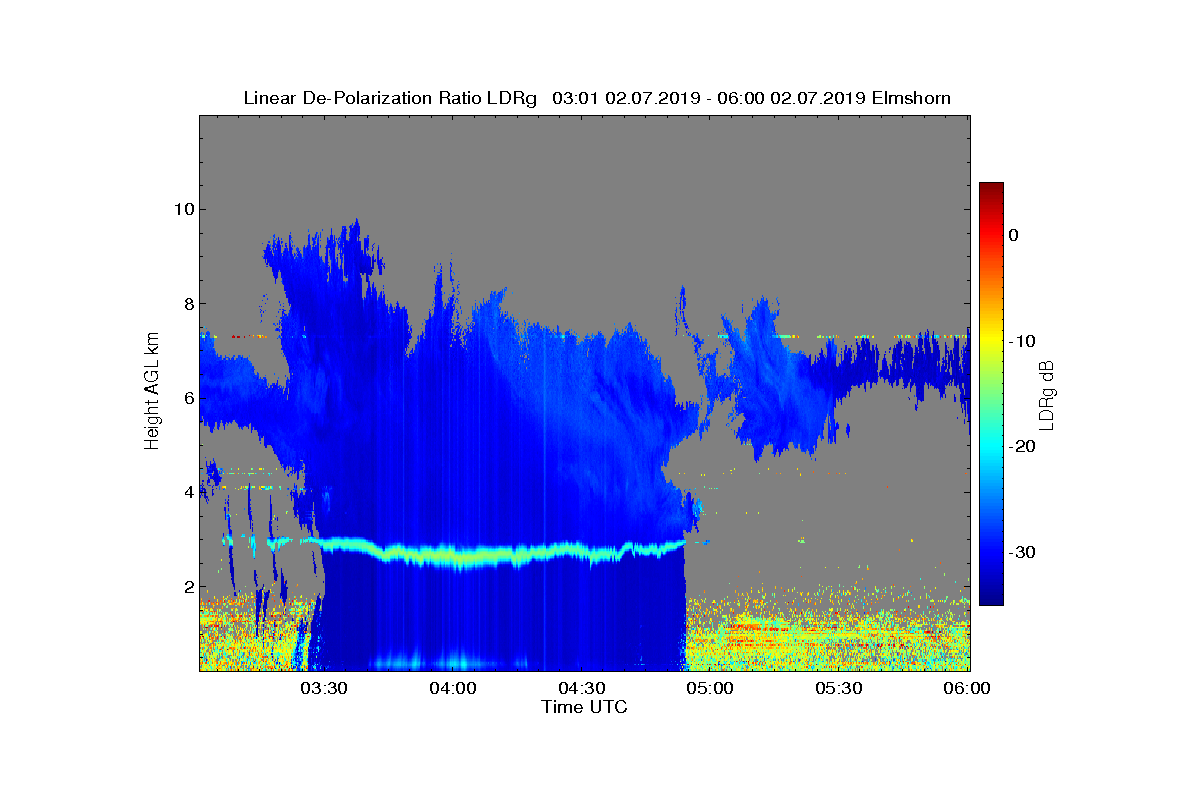Viewport: 1200px width, 800px height.
Task: Select the 05:30 time tick label
Action: pyautogui.click(x=839, y=689)
